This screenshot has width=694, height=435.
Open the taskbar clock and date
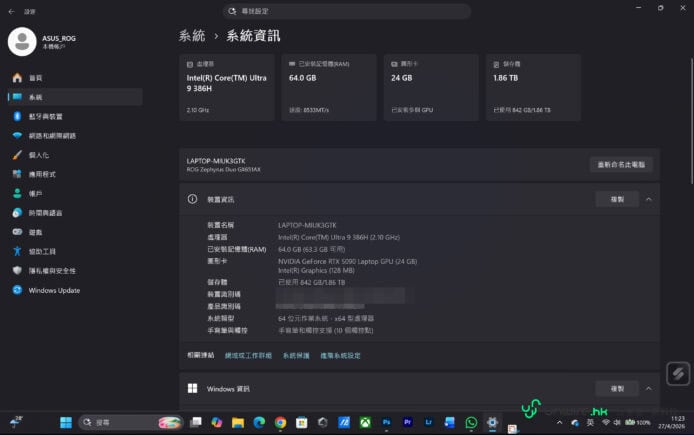coord(671,422)
